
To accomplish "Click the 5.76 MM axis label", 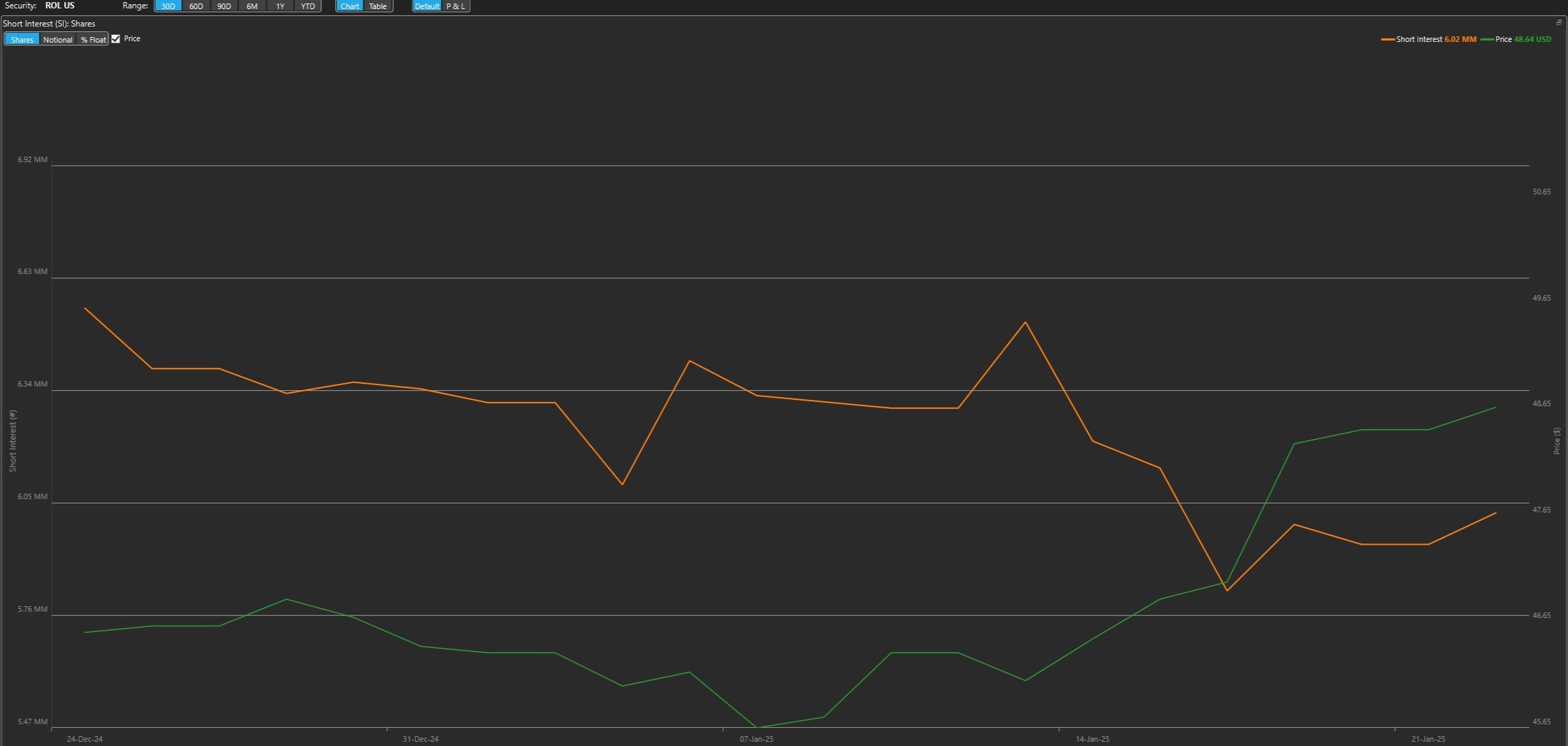I will click(33, 609).
